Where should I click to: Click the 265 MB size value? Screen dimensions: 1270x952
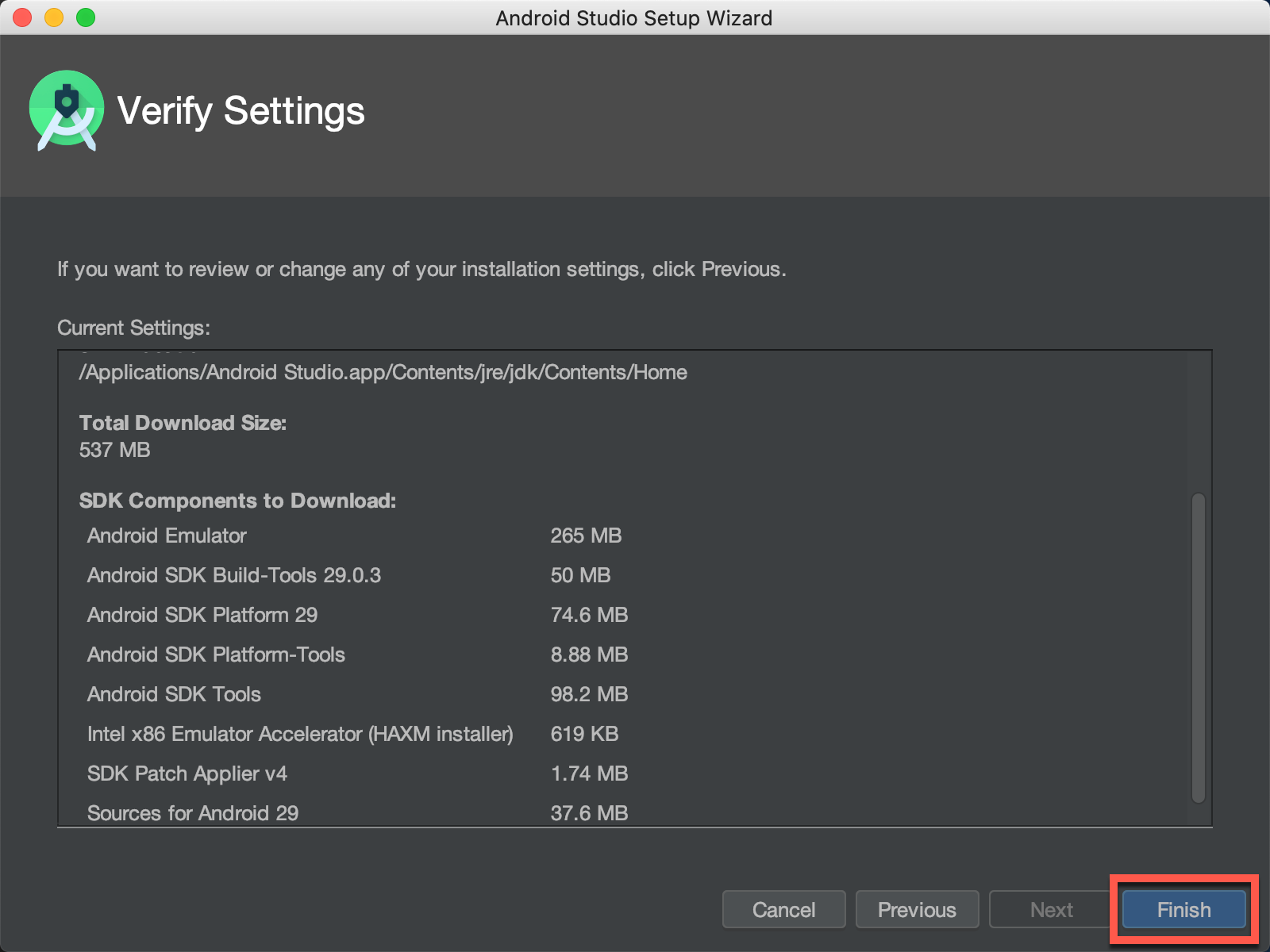coord(586,535)
